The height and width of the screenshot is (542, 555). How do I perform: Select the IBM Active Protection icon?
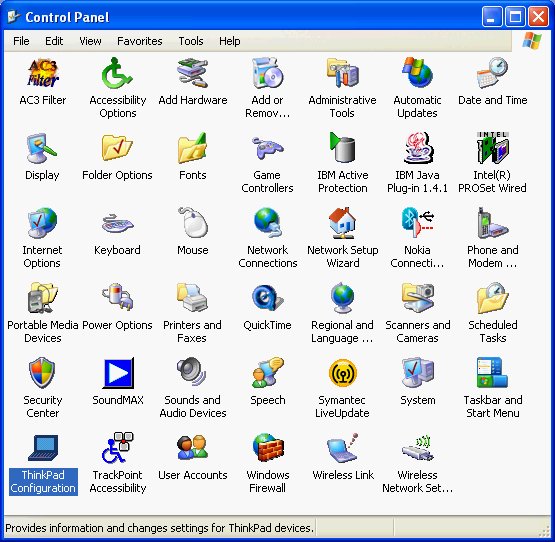point(342,148)
